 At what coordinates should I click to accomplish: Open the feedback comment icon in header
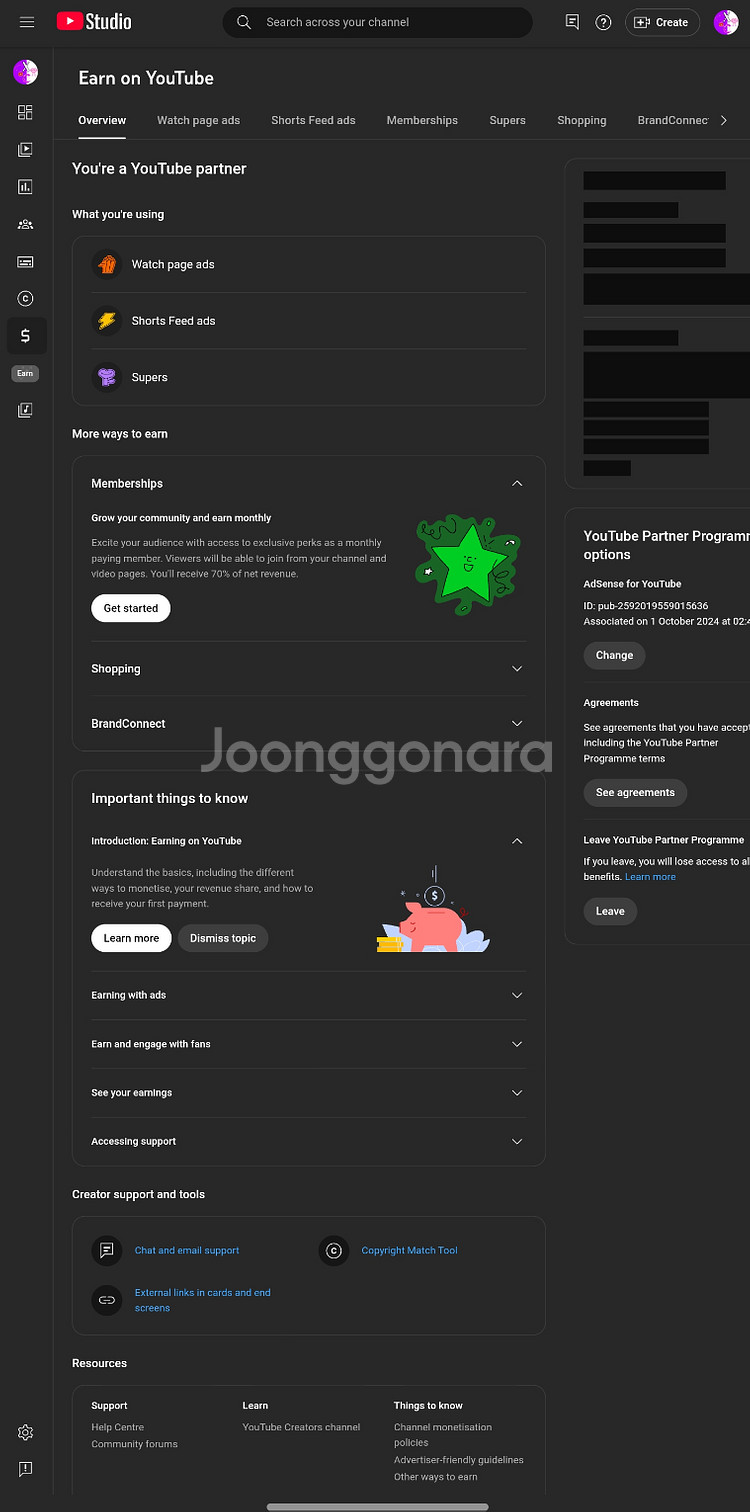coord(572,22)
